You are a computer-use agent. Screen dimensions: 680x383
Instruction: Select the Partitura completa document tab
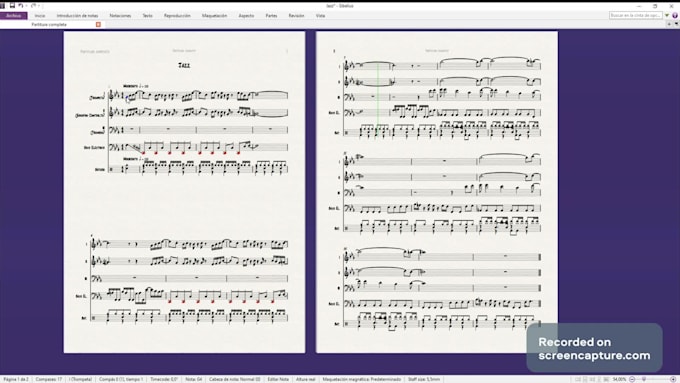[x=49, y=25]
